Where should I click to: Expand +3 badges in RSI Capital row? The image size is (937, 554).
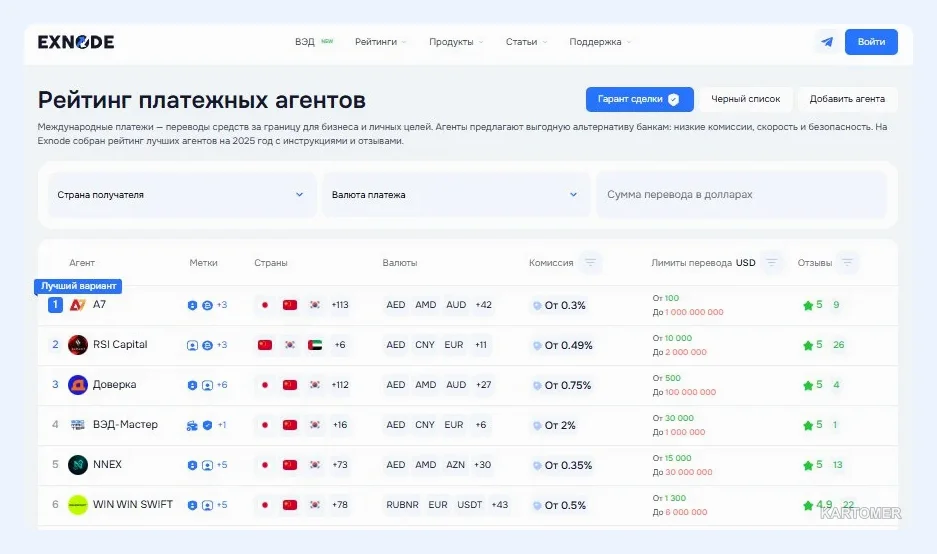[x=222, y=345]
